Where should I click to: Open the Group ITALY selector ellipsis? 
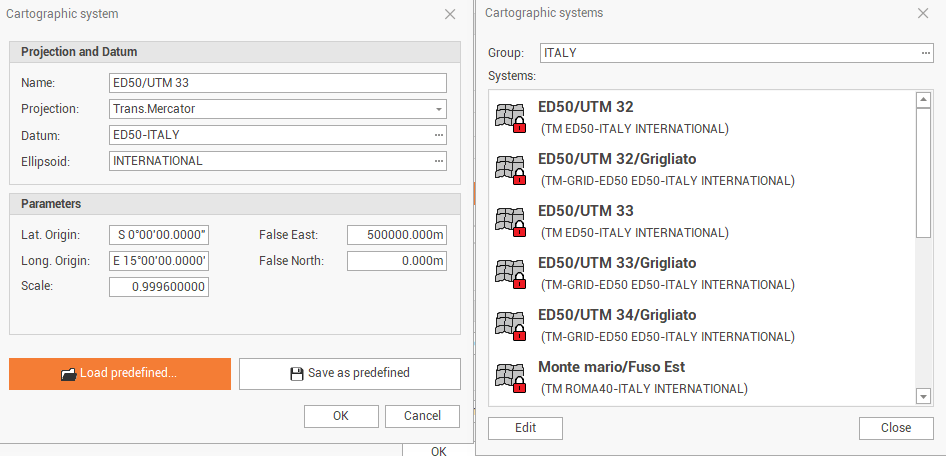coord(926,53)
